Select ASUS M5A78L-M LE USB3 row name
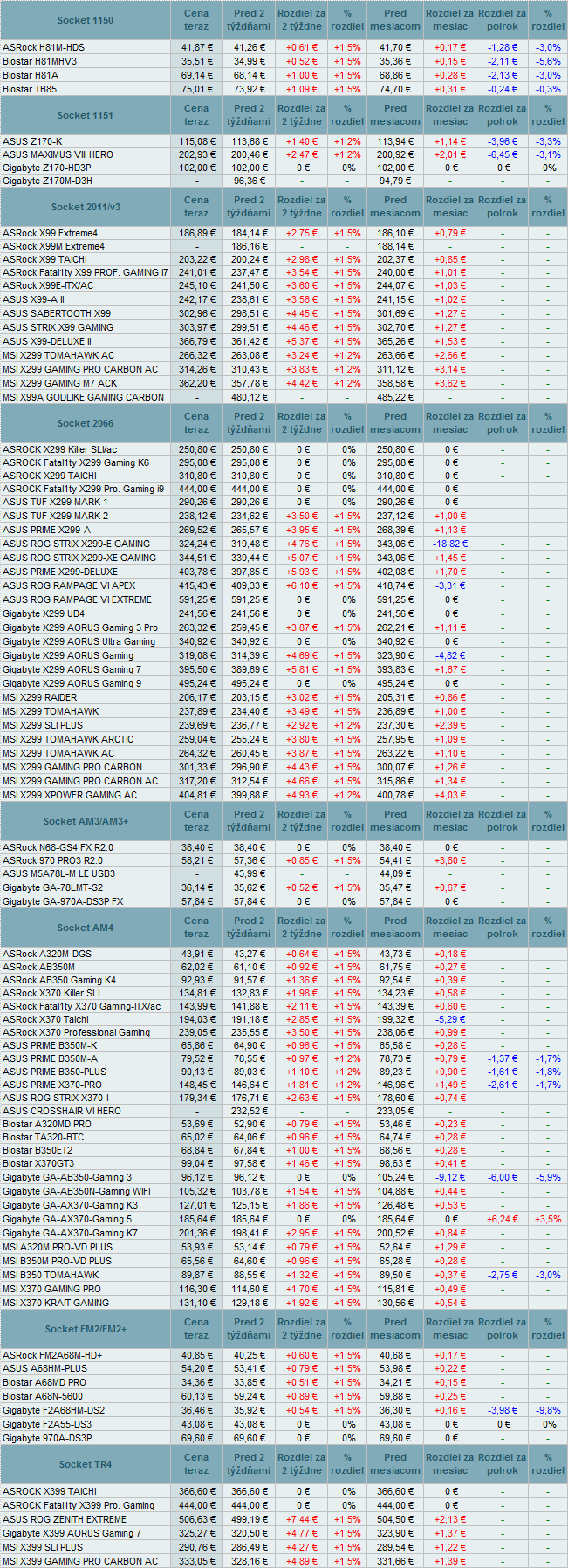The width and height of the screenshot is (568, 1568). [x=58, y=873]
